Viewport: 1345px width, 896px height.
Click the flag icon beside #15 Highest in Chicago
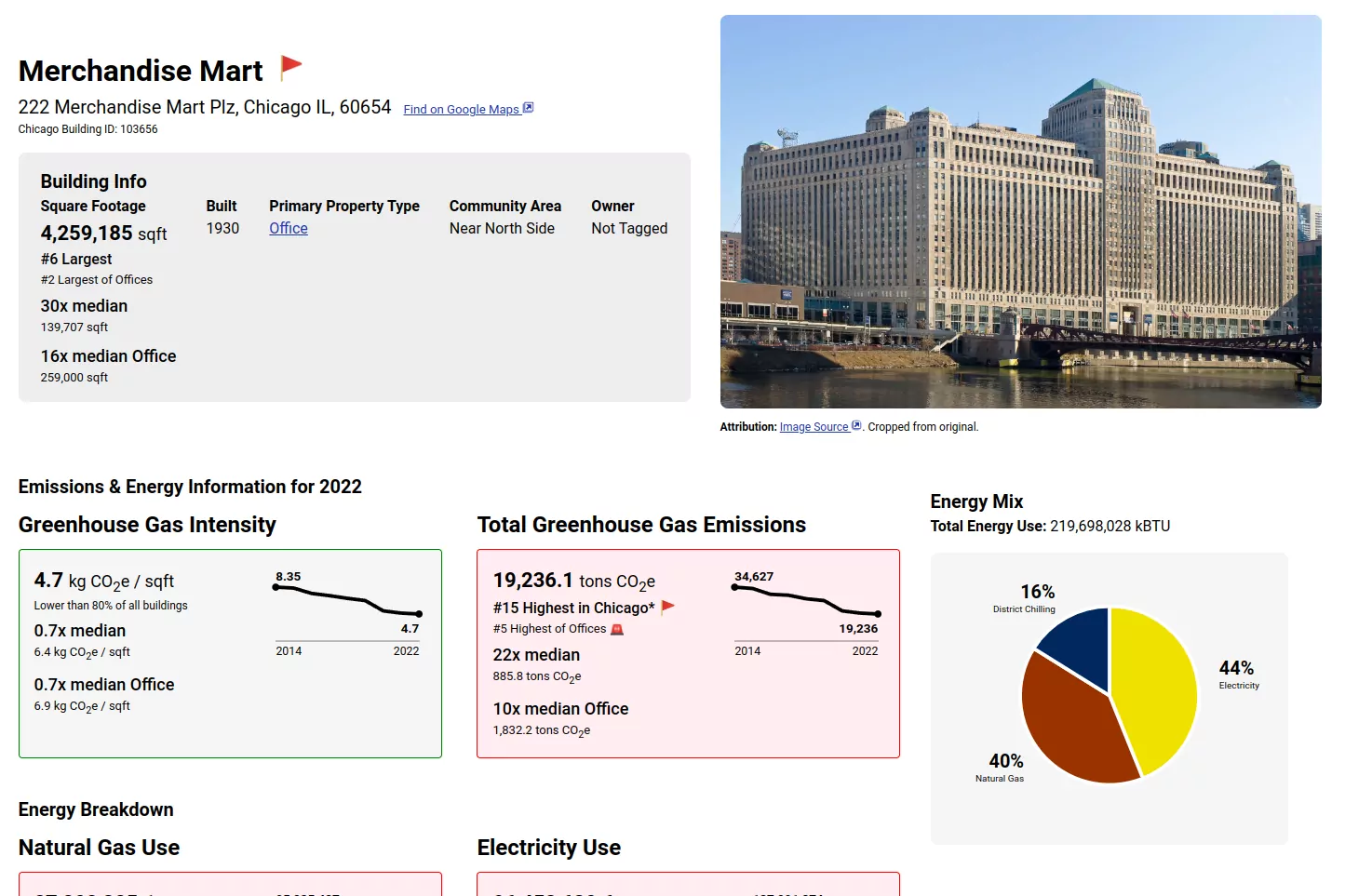pos(667,608)
